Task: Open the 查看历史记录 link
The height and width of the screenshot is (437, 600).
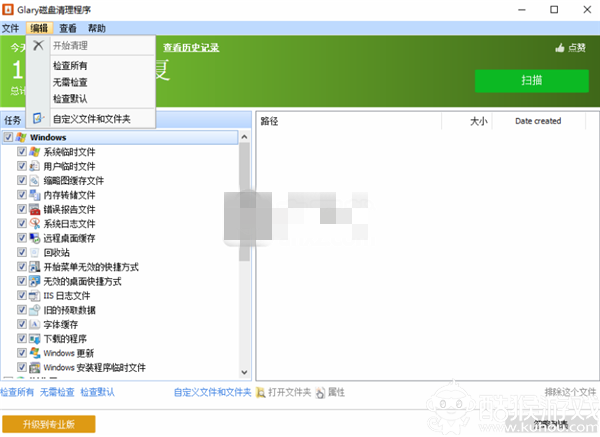Action: pyautogui.click(x=191, y=47)
